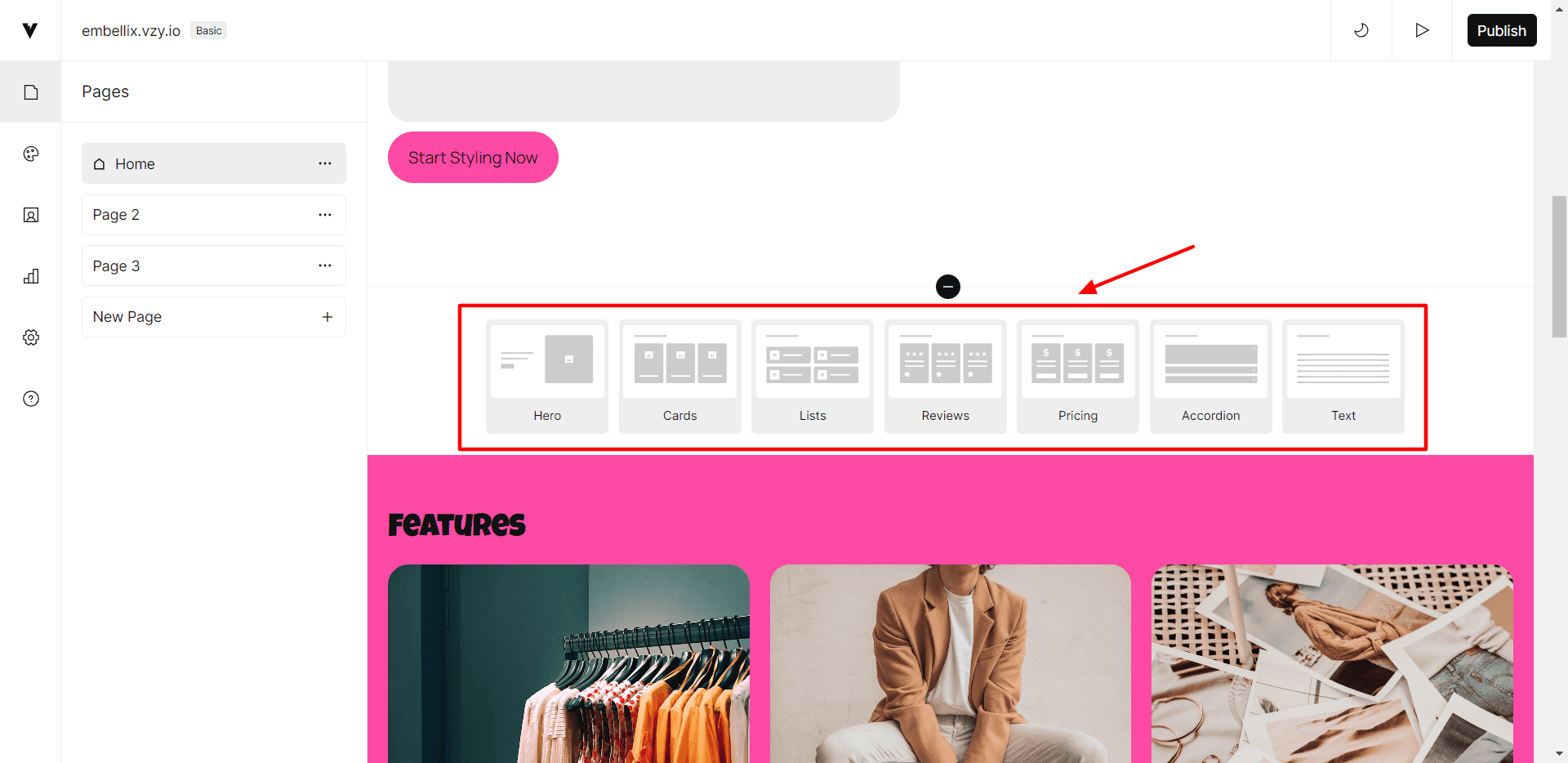Viewport: 1568px width, 763px height.
Task: Open the Pages panel icon in sidebar
Action: coord(31,92)
